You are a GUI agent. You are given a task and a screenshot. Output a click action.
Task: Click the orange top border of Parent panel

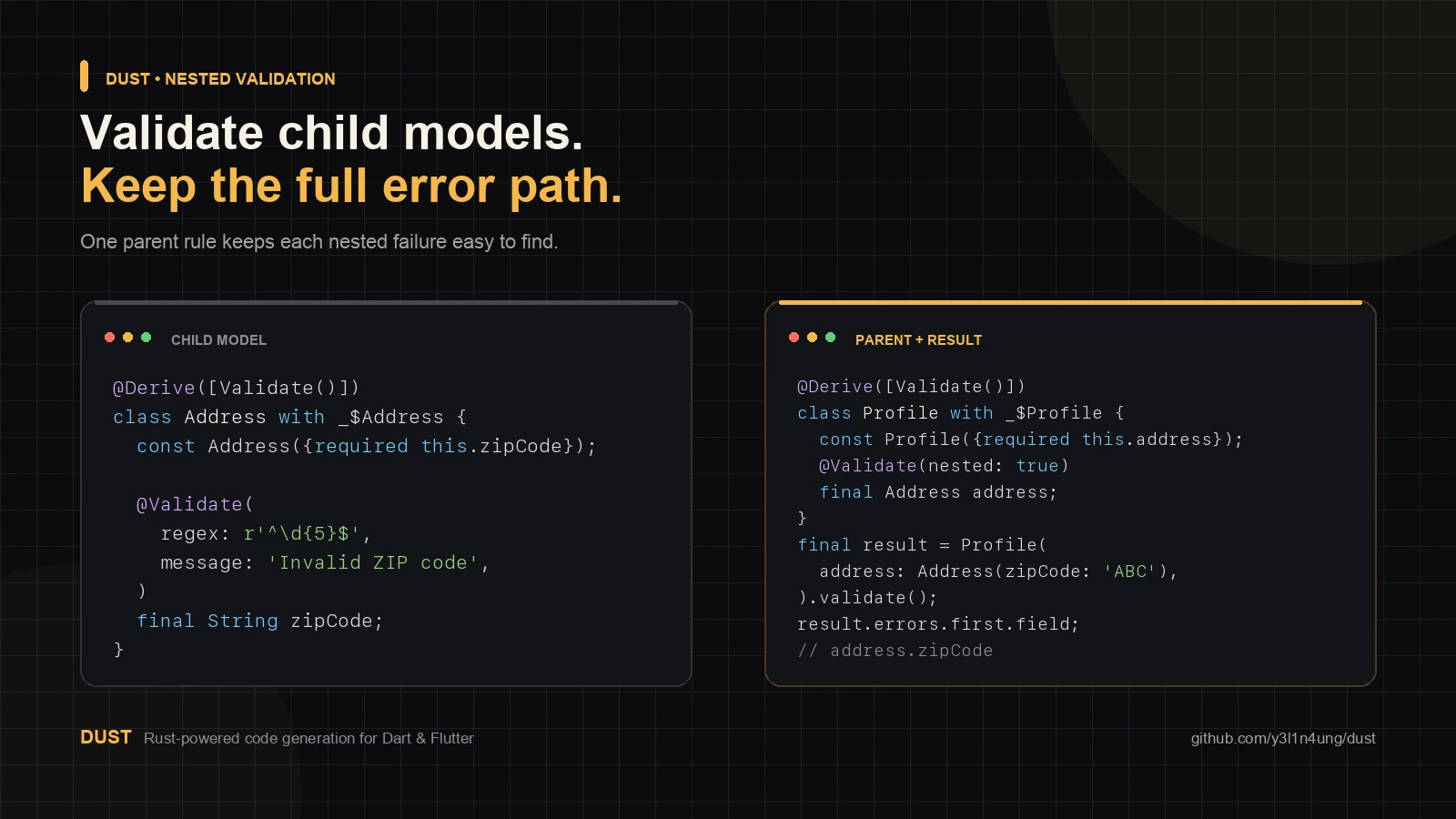click(x=1070, y=302)
